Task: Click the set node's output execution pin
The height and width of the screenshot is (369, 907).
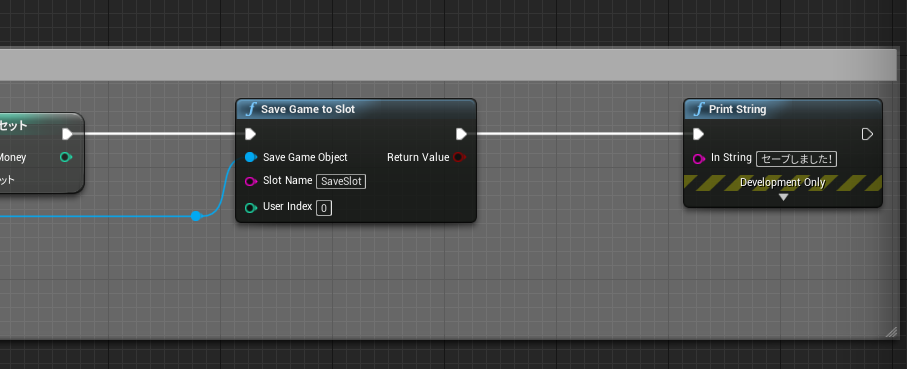Action: click(67, 134)
